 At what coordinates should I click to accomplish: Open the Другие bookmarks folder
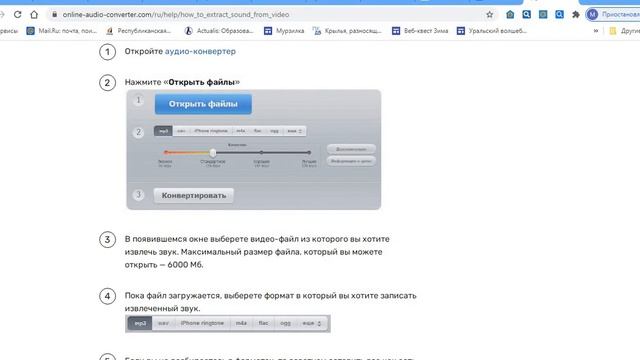[x=624, y=31]
